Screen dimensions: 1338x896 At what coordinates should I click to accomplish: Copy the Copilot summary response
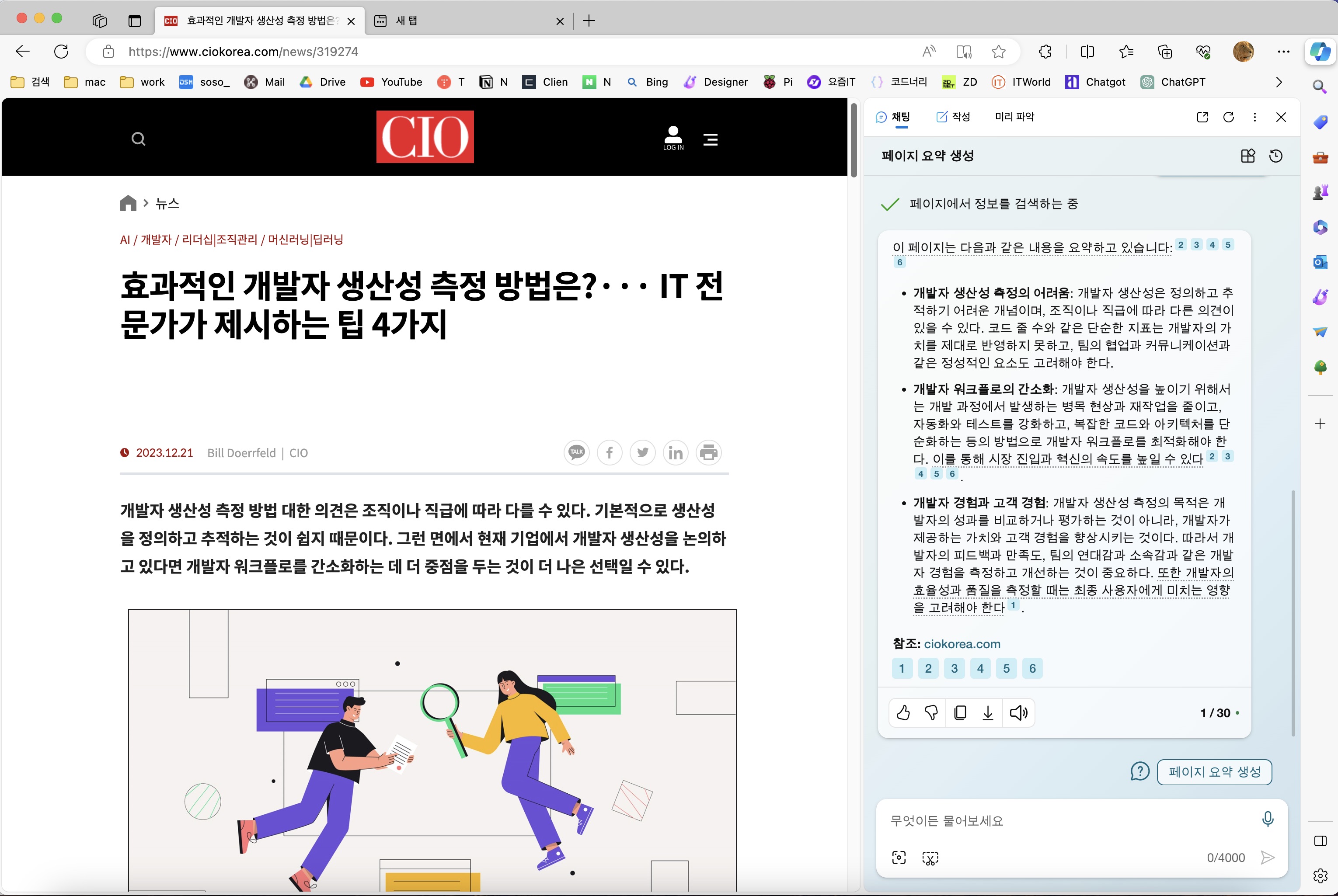coord(960,712)
